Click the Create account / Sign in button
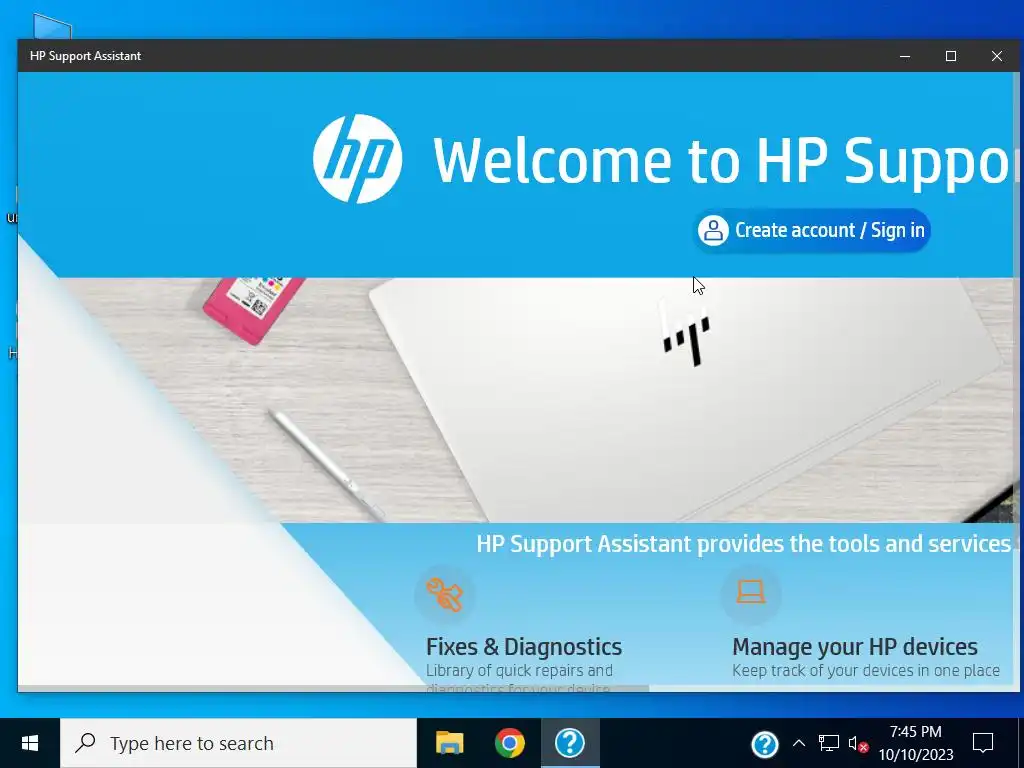1024x768 pixels. click(x=812, y=230)
